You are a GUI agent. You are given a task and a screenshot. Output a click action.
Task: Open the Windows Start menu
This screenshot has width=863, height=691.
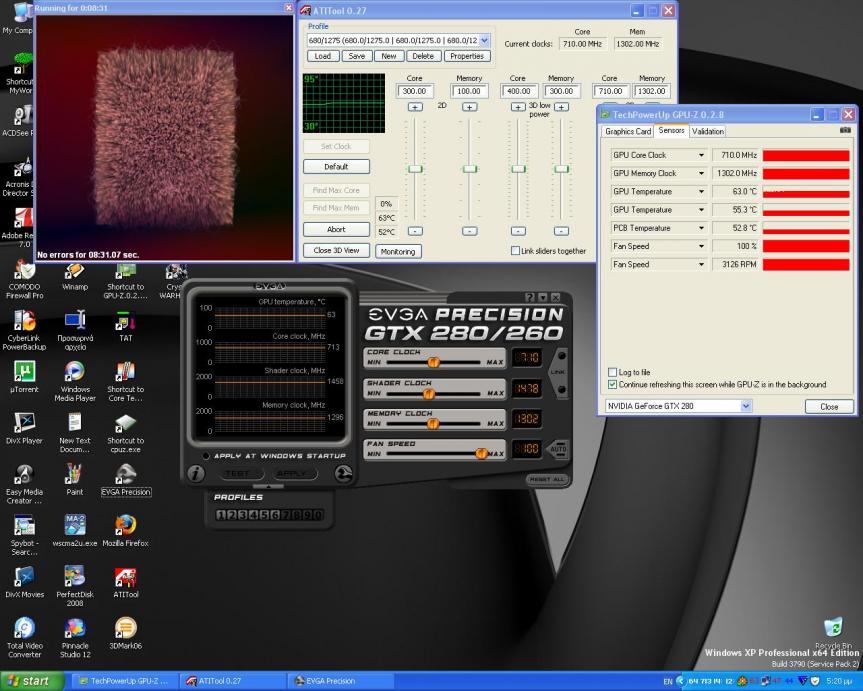pos(31,681)
